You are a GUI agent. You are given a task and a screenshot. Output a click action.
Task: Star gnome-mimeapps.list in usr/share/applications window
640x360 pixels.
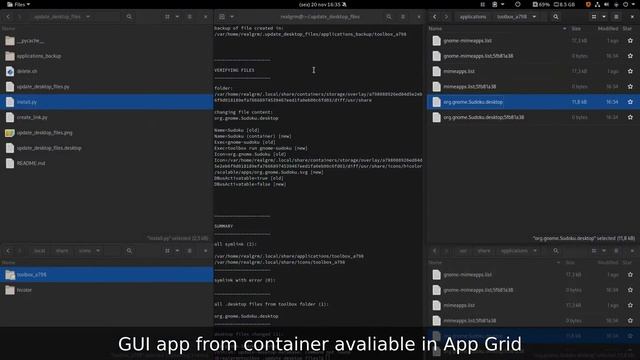[630, 275]
